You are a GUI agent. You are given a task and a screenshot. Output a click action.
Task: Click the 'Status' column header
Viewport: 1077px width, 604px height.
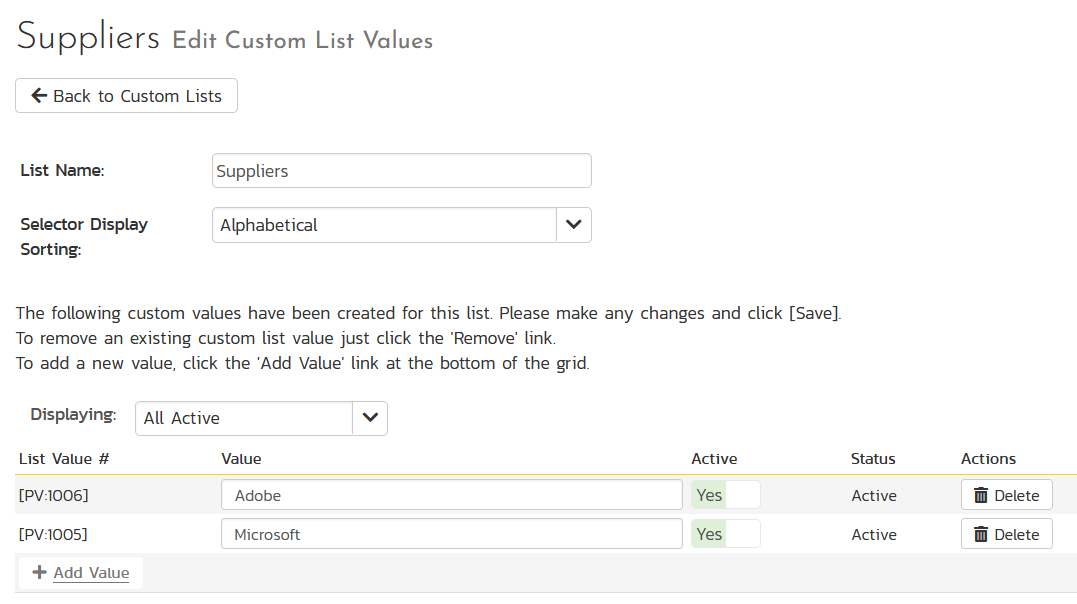pyautogui.click(x=872, y=458)
